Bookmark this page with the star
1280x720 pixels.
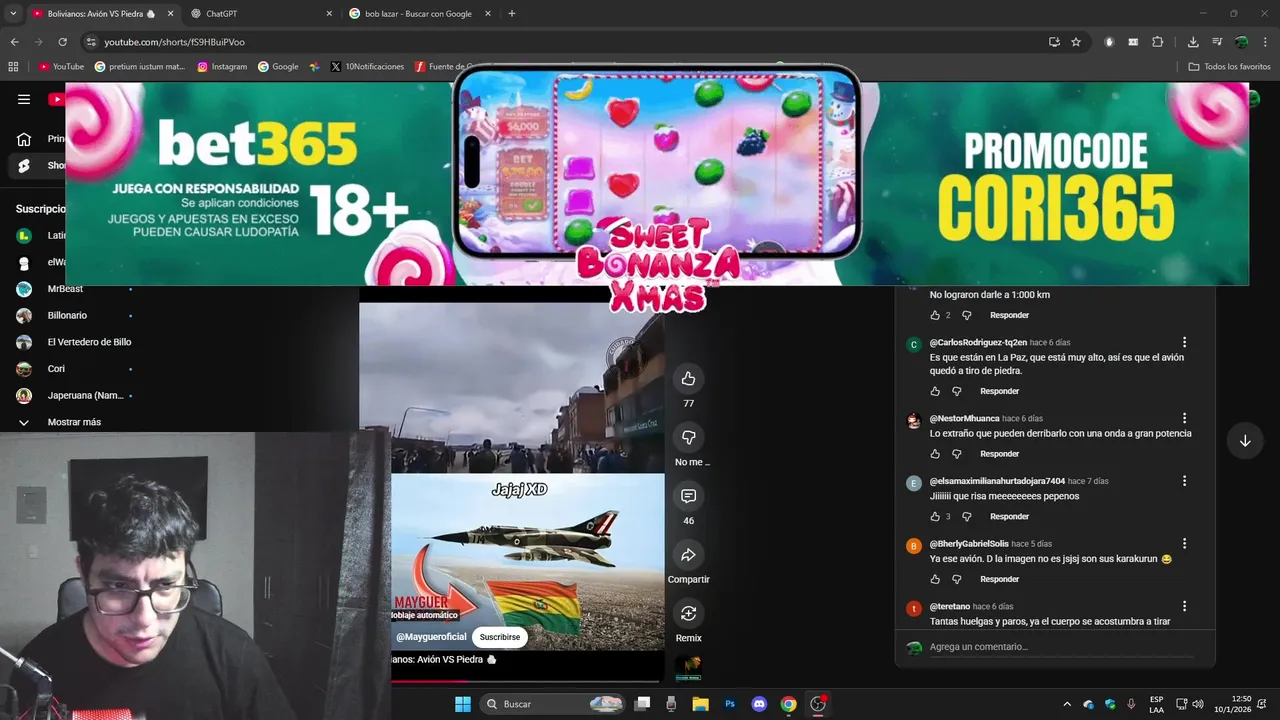pyautogui.click(x=1076, y=42)
